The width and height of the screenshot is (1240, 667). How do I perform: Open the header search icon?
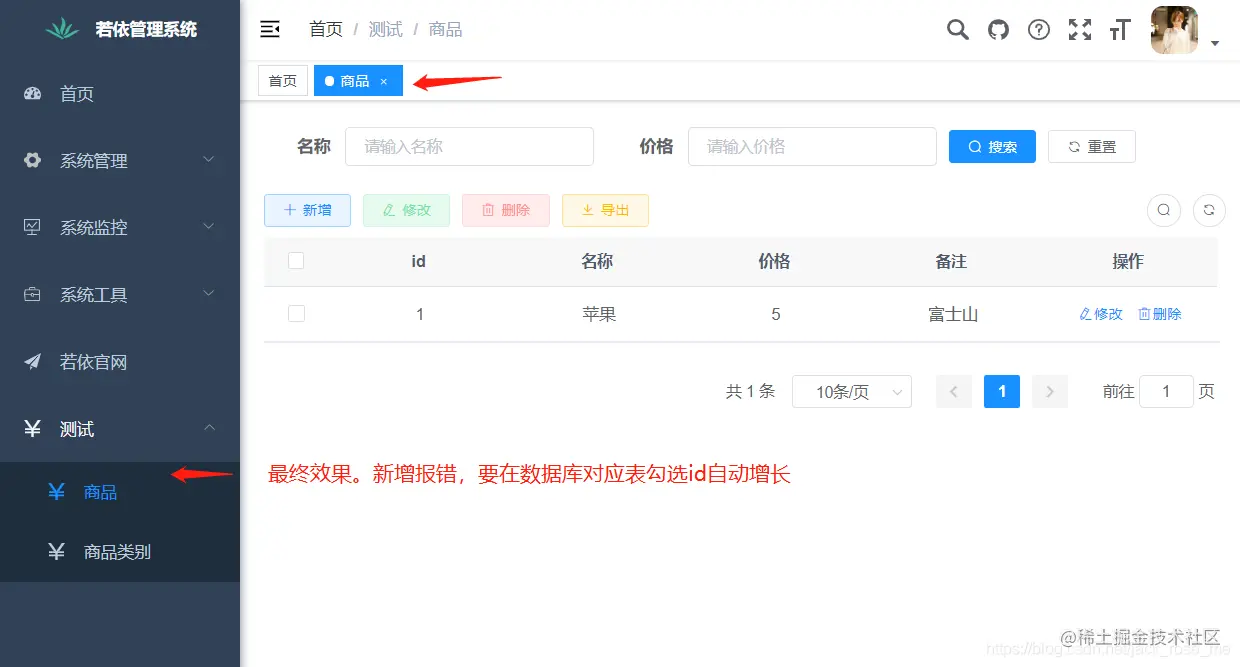[x=957, y=30]
